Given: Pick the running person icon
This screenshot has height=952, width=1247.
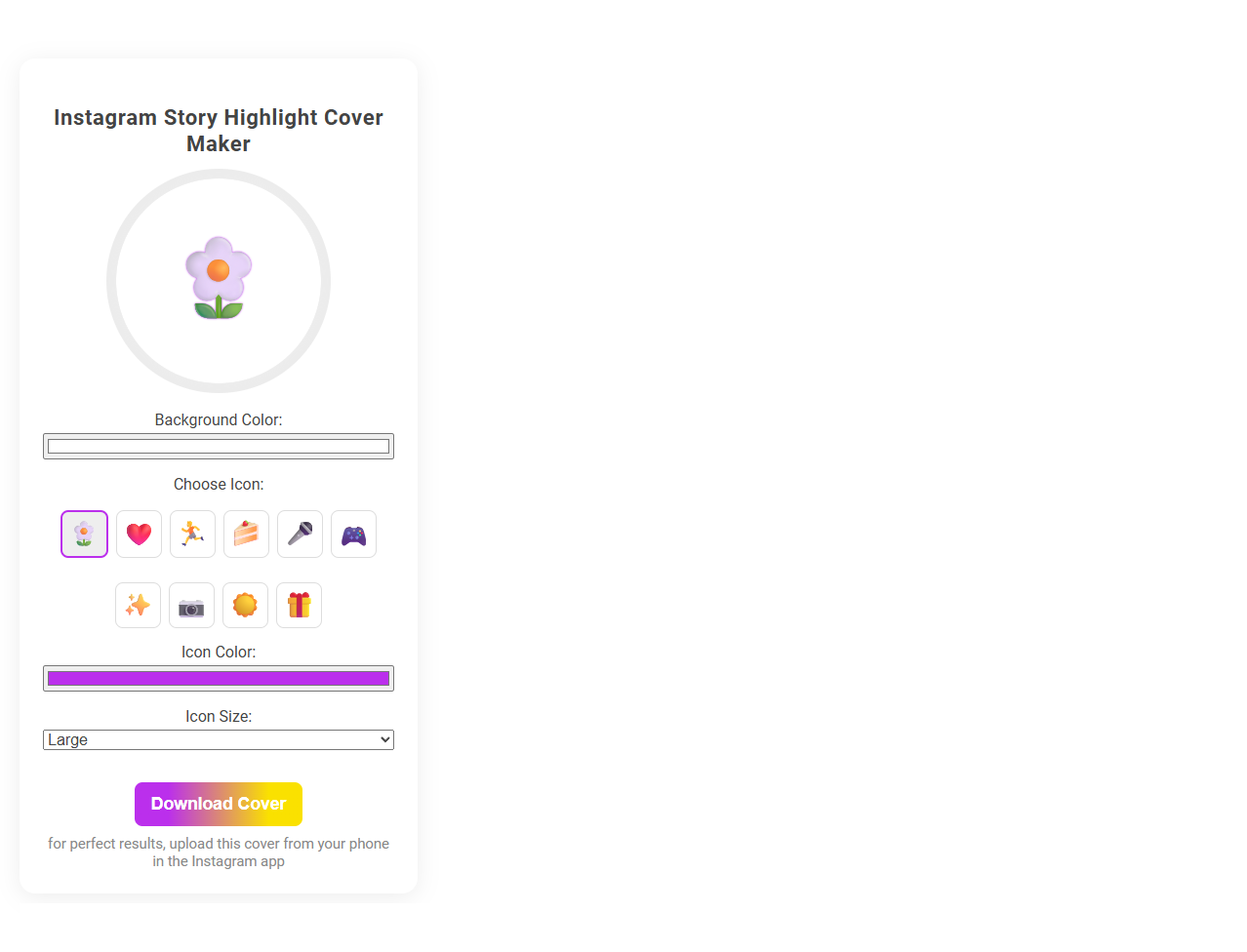Looking at the screenshot, I should tap(192, 534).
